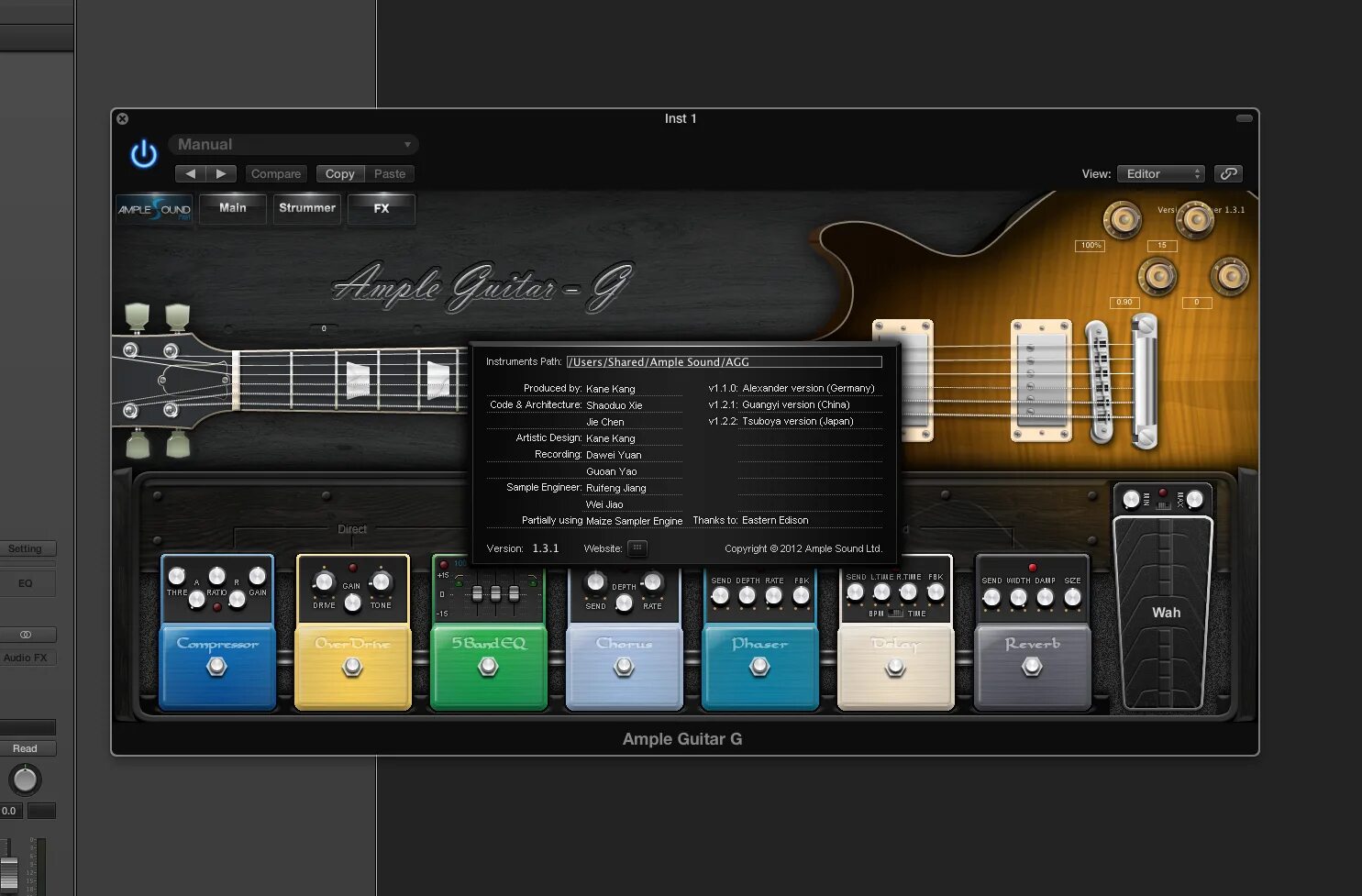
Task: Toggle the Phaser pedal footswitch
Action: [759, 667]
